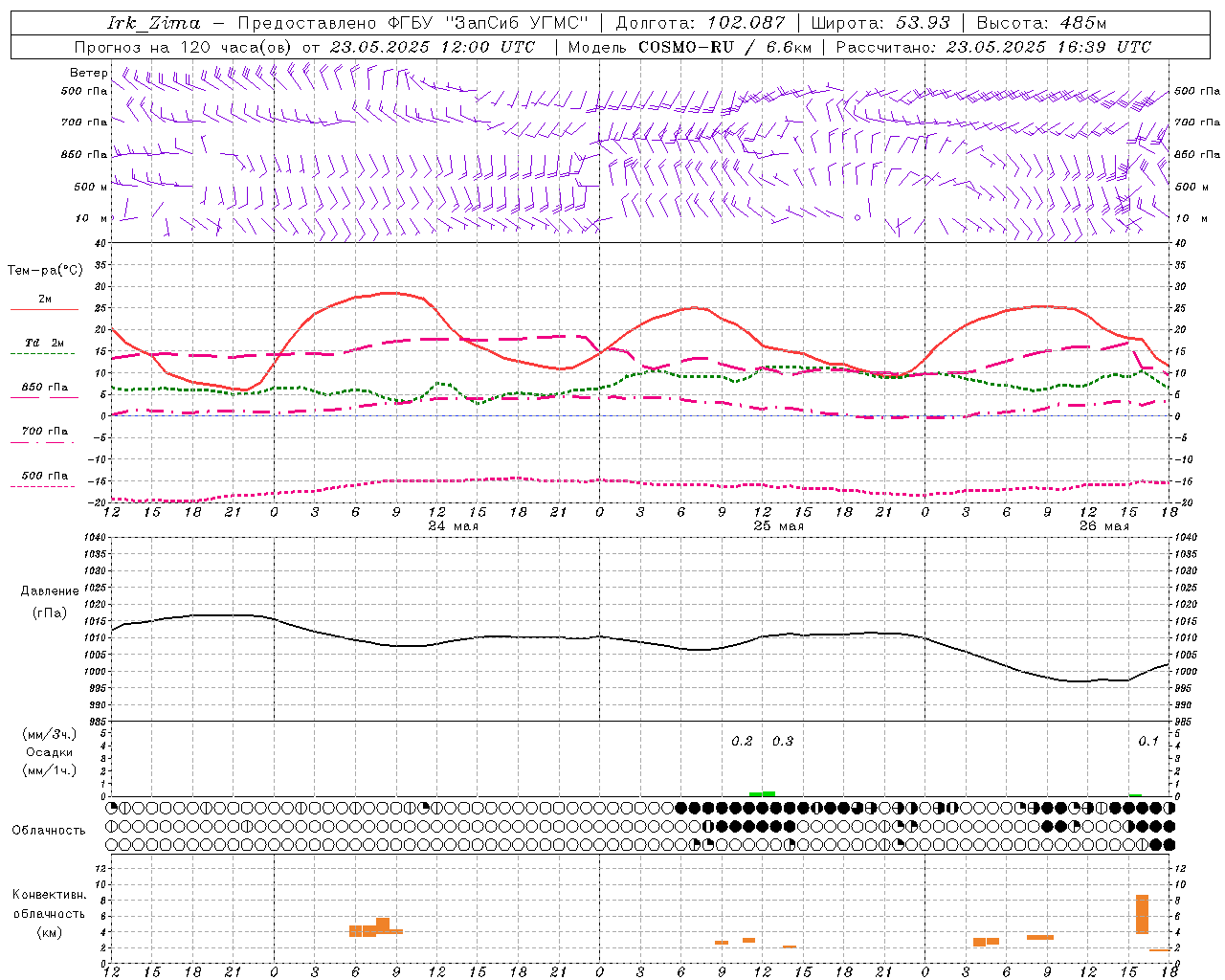Click the "Ветер" wind panel label

(88, 73)
